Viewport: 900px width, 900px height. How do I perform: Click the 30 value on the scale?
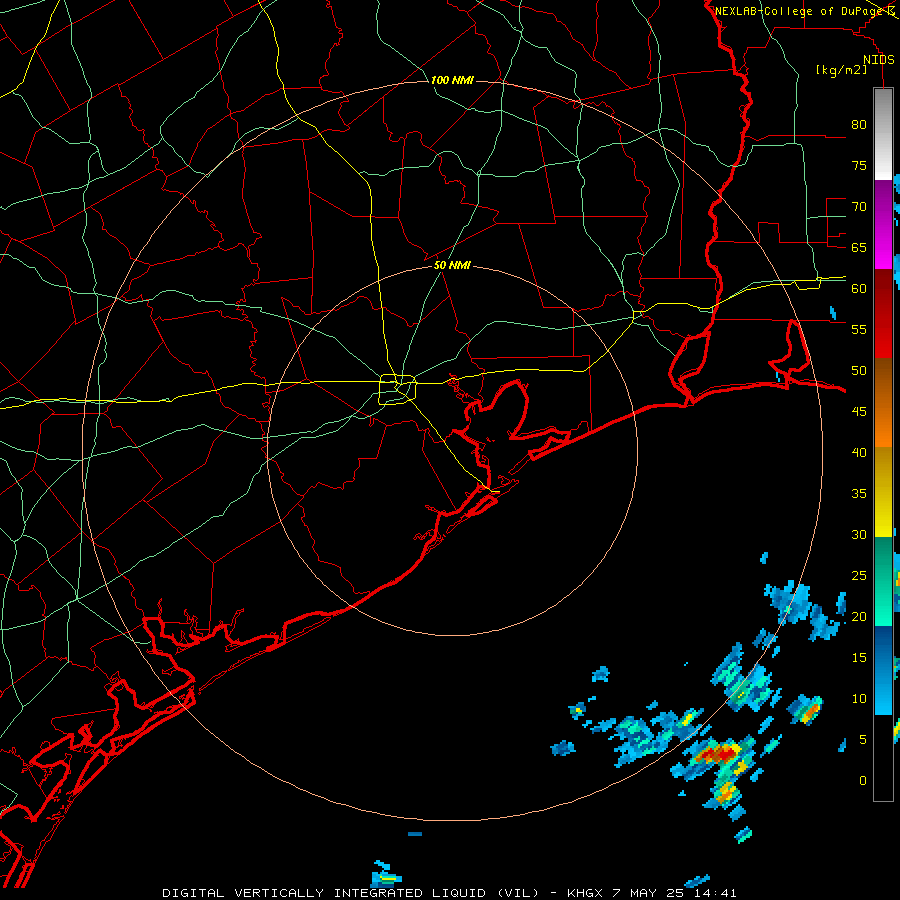point(859,534)
